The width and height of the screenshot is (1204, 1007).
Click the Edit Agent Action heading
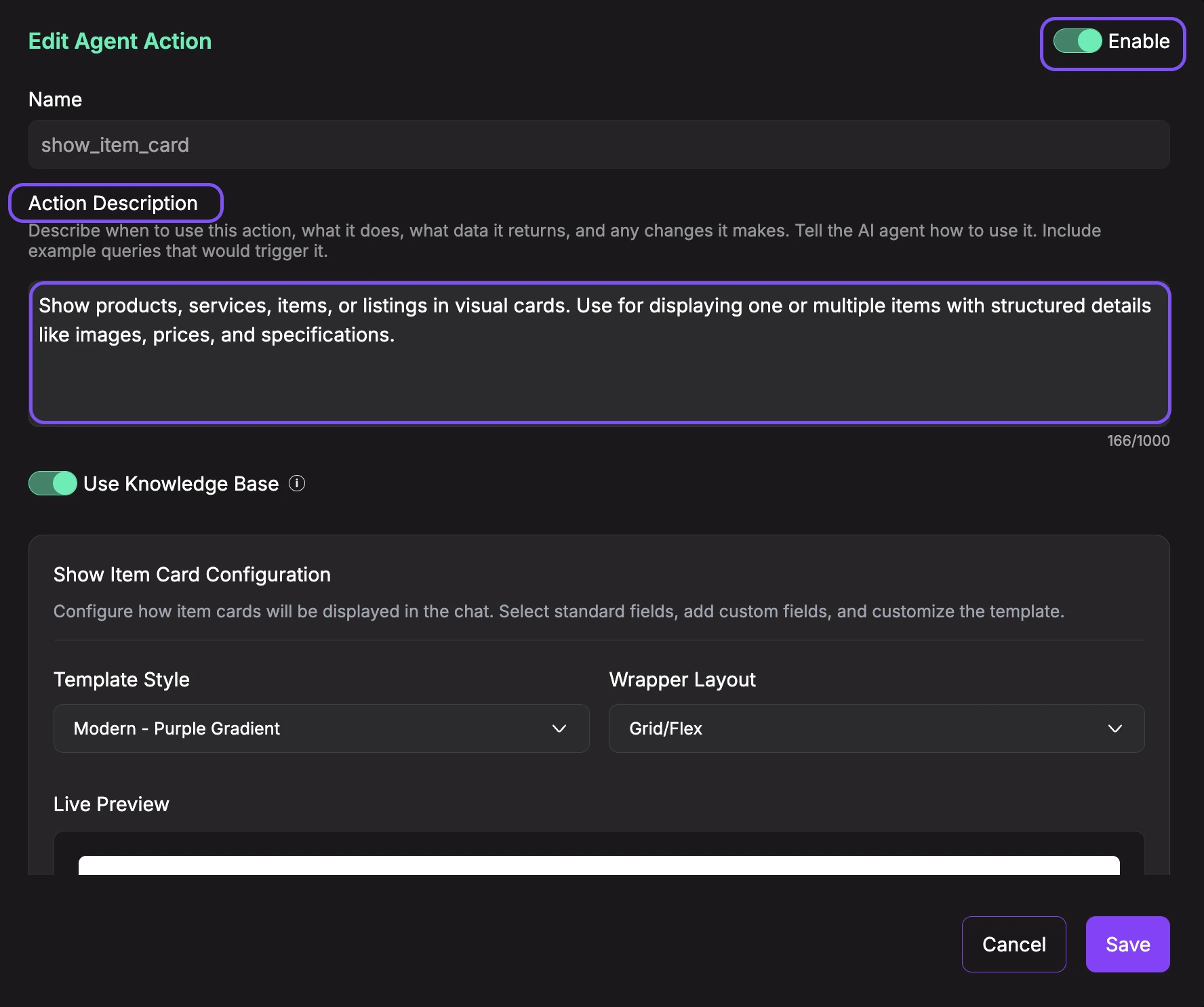tap(119, 41)
